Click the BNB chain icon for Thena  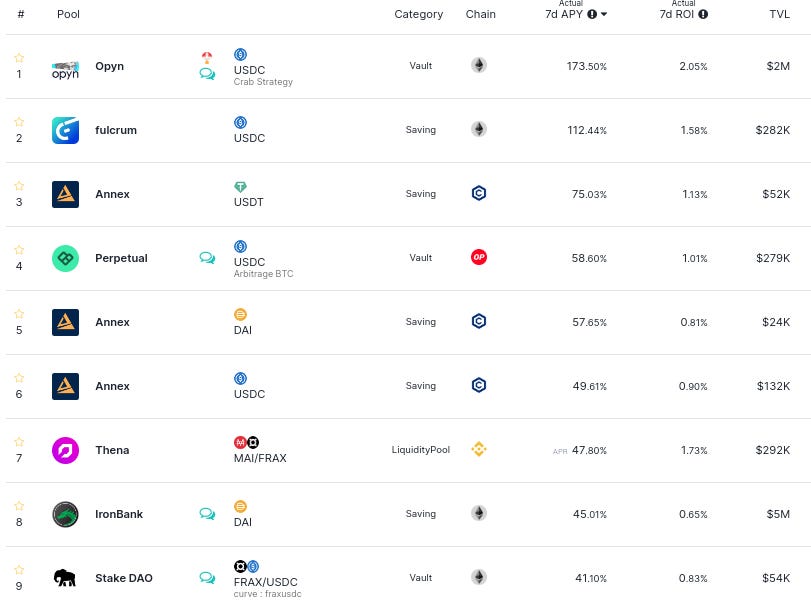point(479,449)
